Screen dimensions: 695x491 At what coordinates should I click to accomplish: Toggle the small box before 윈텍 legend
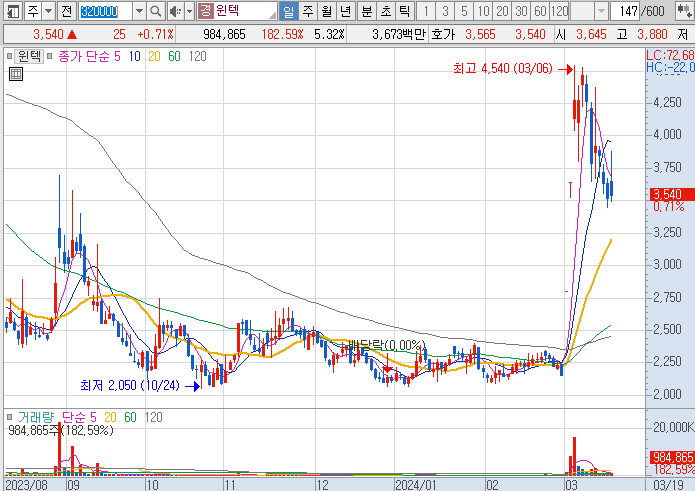pos(9,56)
